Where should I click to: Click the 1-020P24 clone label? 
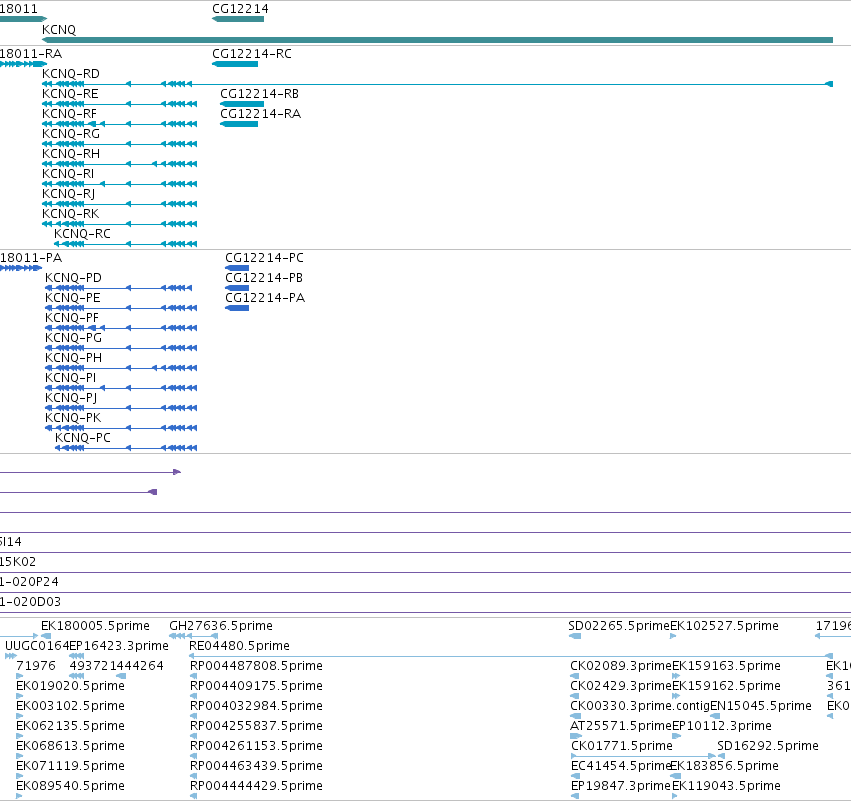pos(29,582)
